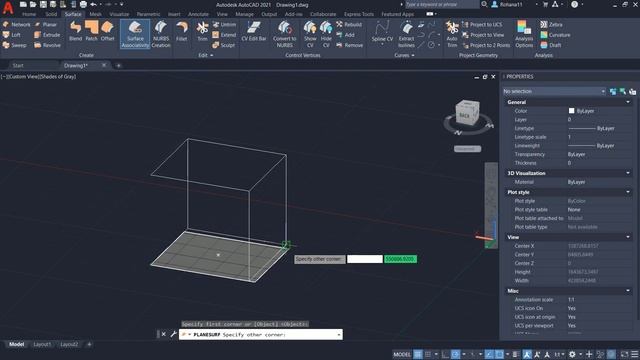This screenshot has width=640, height=360.
Task: Click the Auto Trim toggle
Action: coord(452,34)
